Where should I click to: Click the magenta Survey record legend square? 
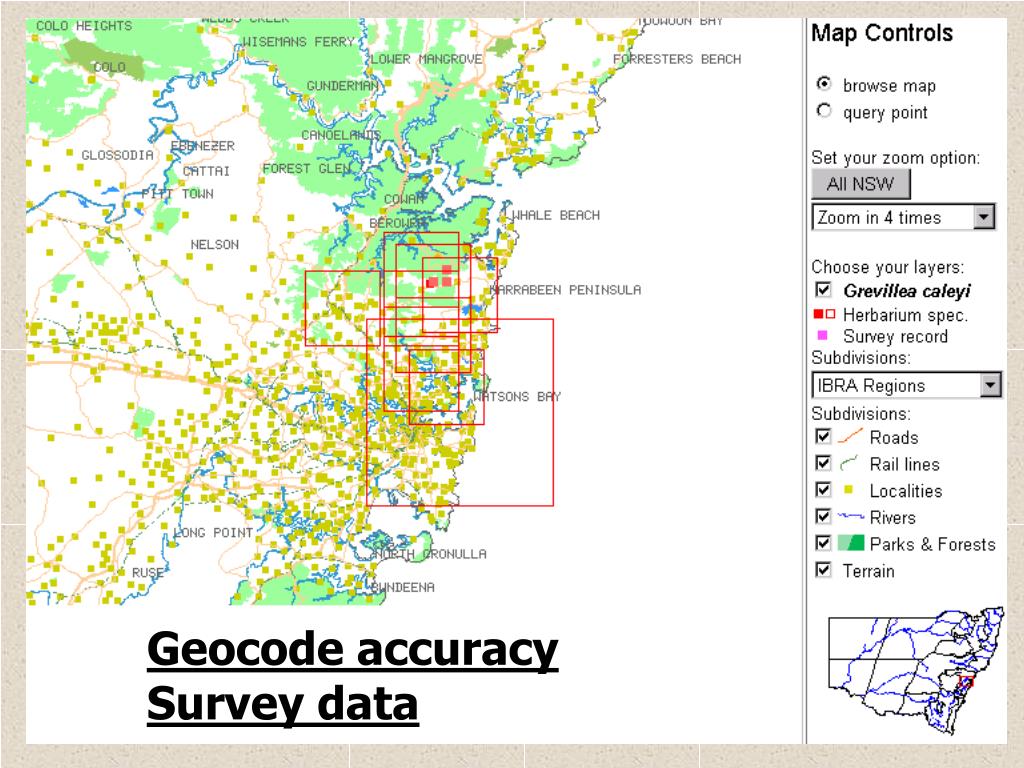coord(822,335)
